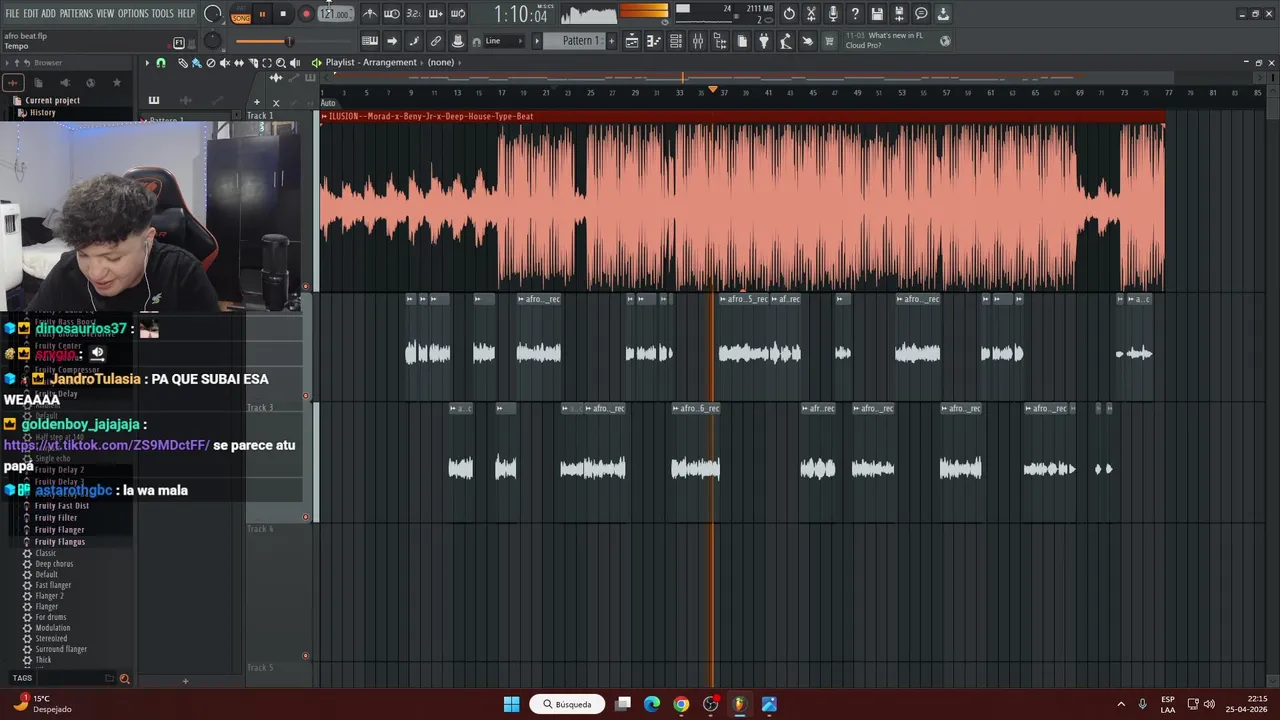Click the tempo display field

(x=336, y=14)
